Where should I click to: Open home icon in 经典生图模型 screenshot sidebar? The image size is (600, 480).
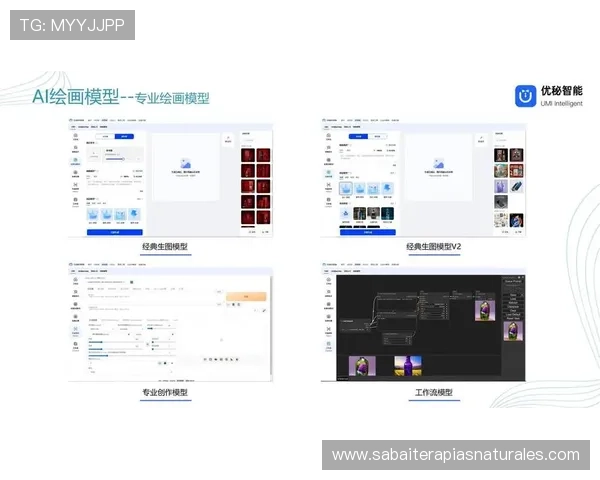coord(75,136)
